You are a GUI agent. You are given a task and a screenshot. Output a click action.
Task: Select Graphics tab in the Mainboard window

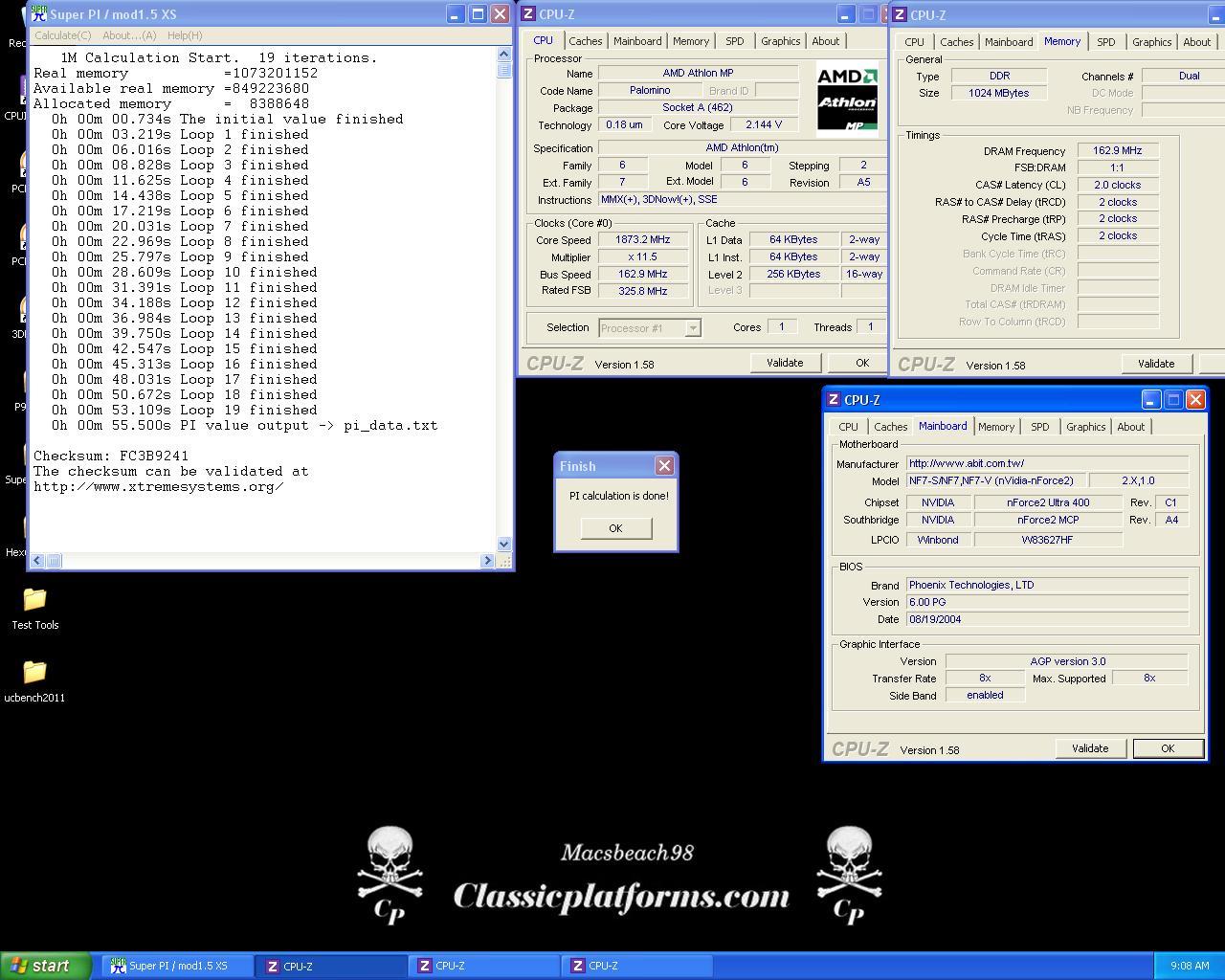1085,427
